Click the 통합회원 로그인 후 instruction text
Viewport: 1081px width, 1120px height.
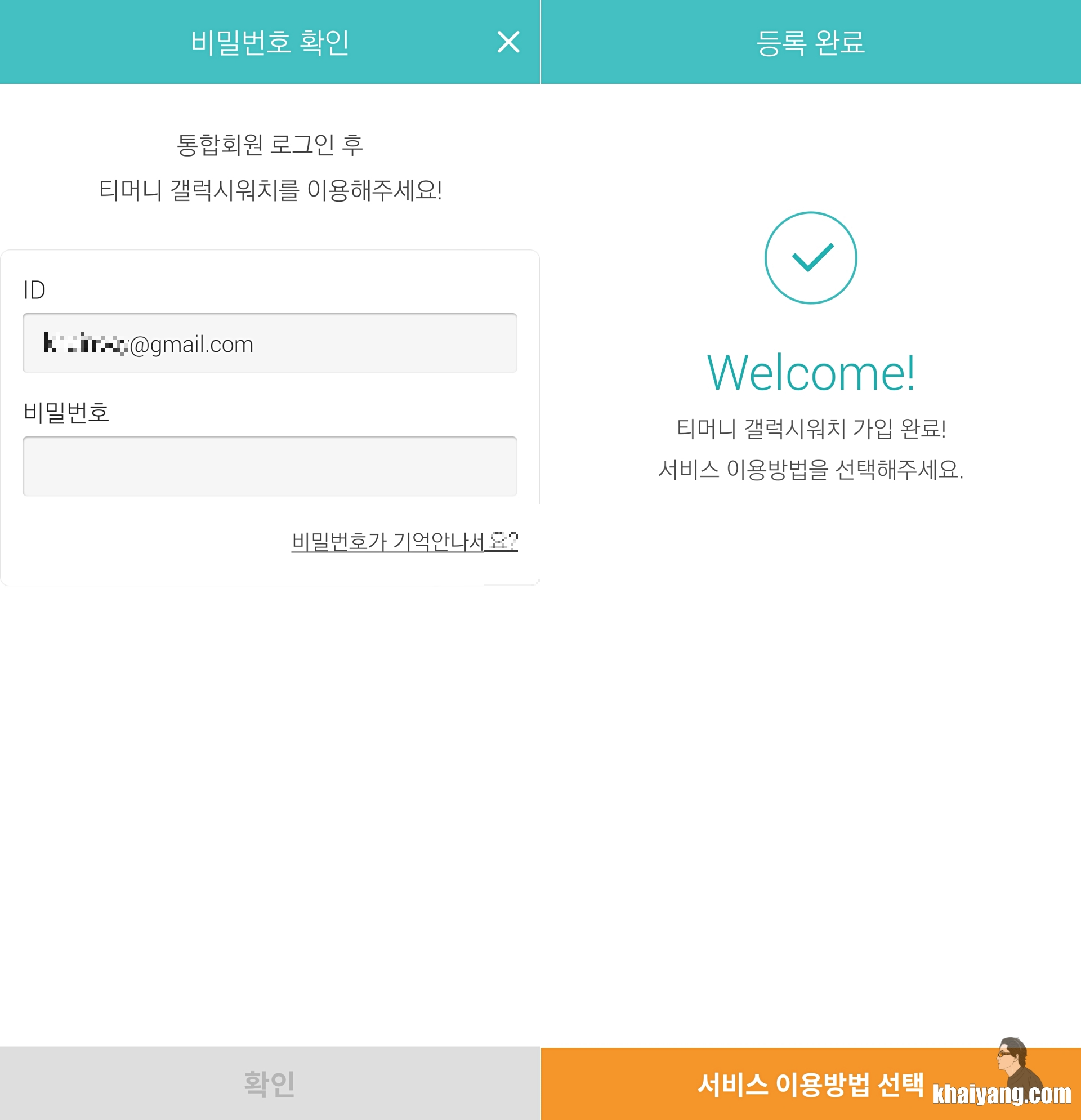pos(270,145)
